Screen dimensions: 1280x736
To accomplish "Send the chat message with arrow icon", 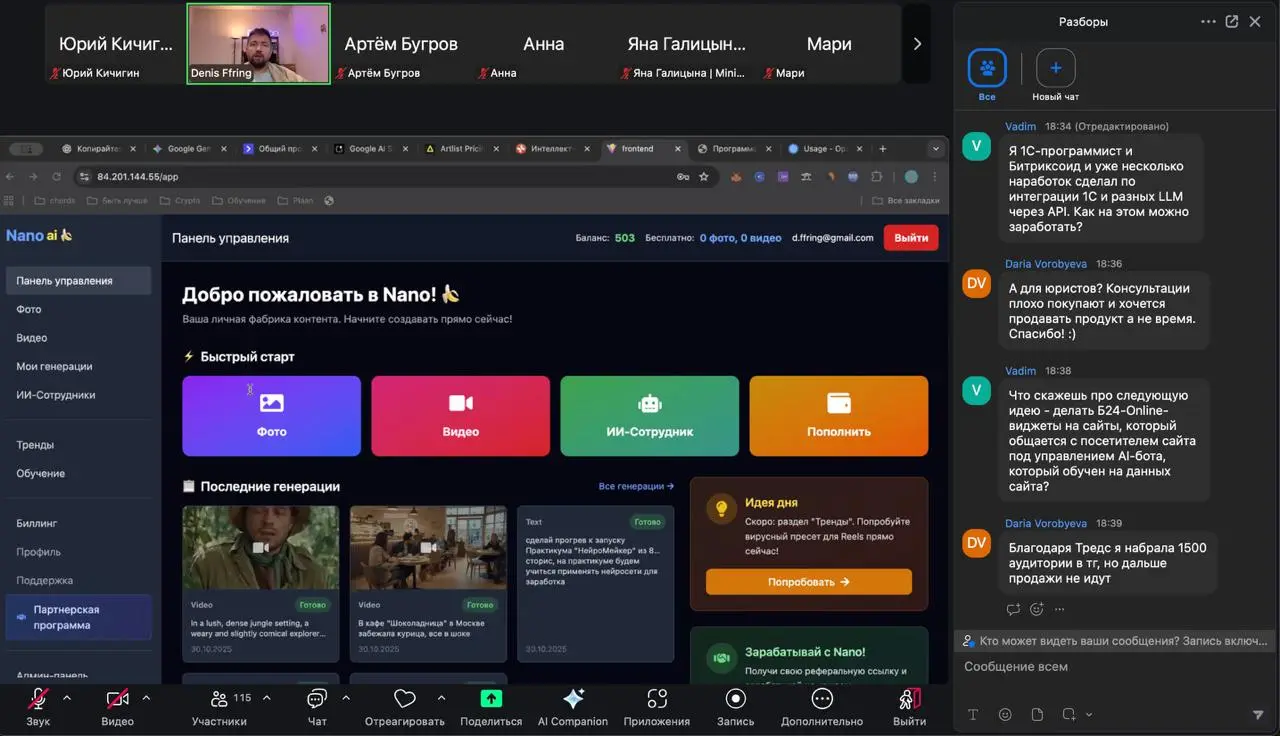I will 1258,714.
